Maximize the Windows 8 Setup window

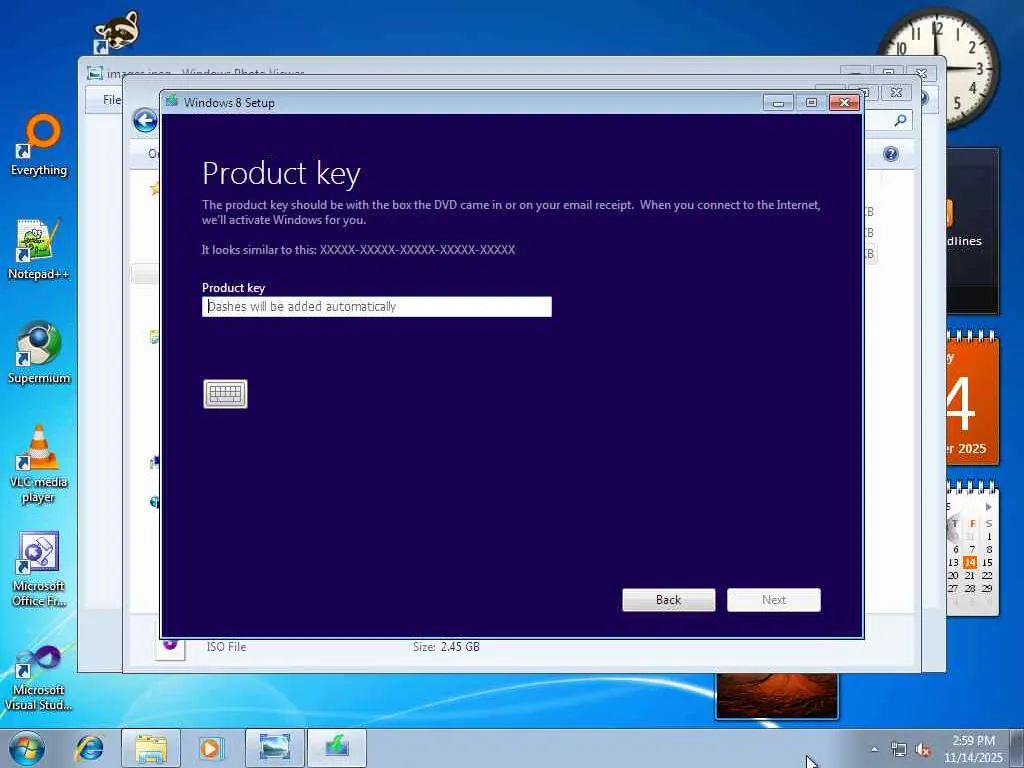(811, 103)
